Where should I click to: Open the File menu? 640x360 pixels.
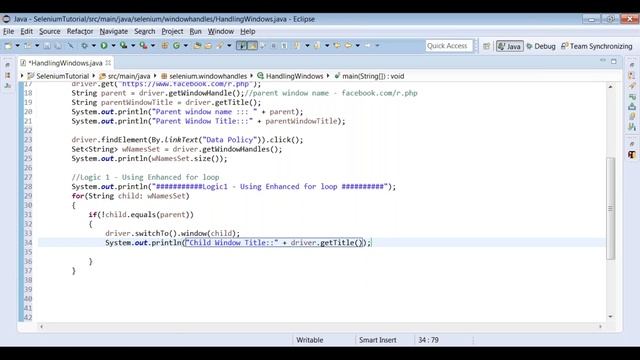[9, 31]
